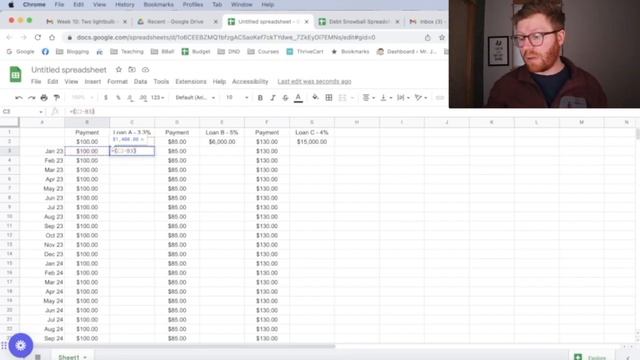This screenshot has width=640, height=360.
Task: Open the Chrome History menu
Action: (x=124, y=4)
